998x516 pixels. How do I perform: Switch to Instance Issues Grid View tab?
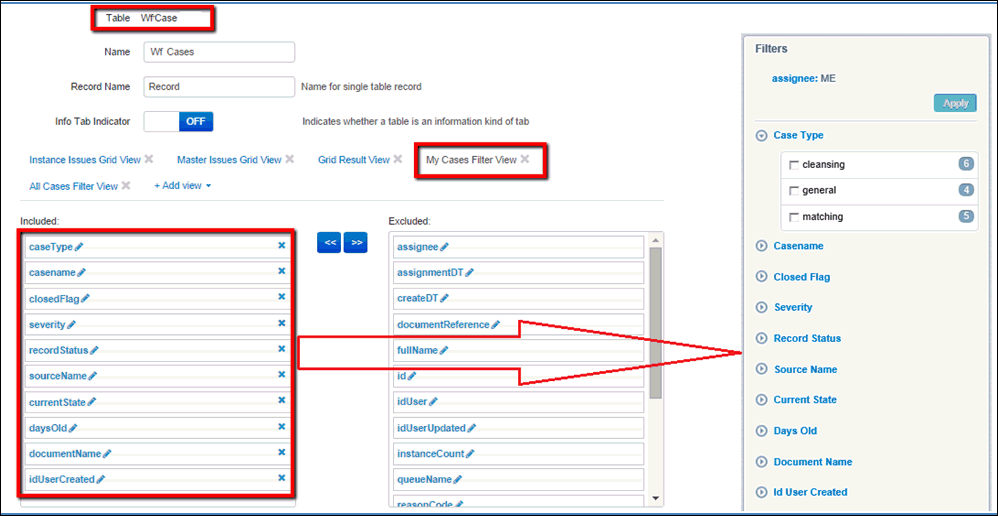click(x=84, y=159)
